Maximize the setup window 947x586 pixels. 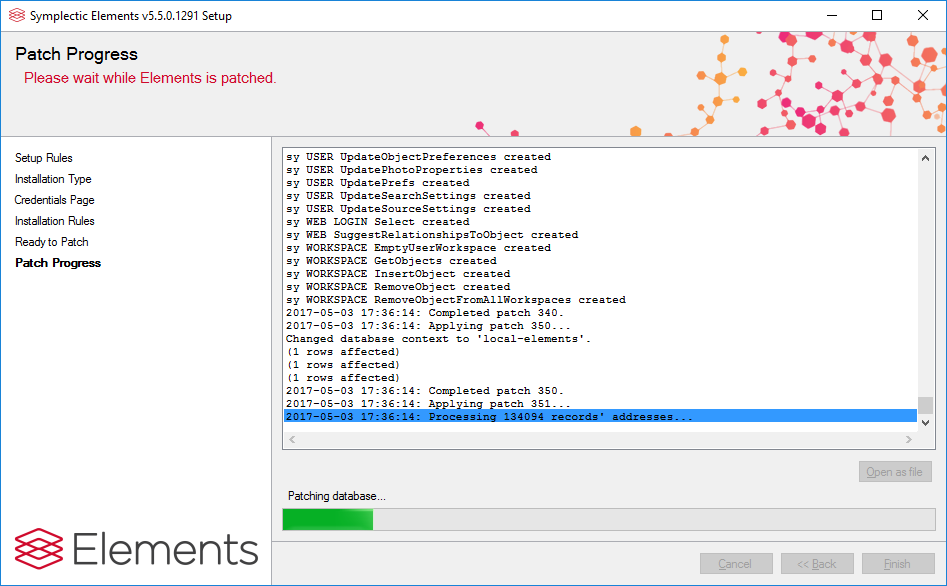tap(877, 16)
